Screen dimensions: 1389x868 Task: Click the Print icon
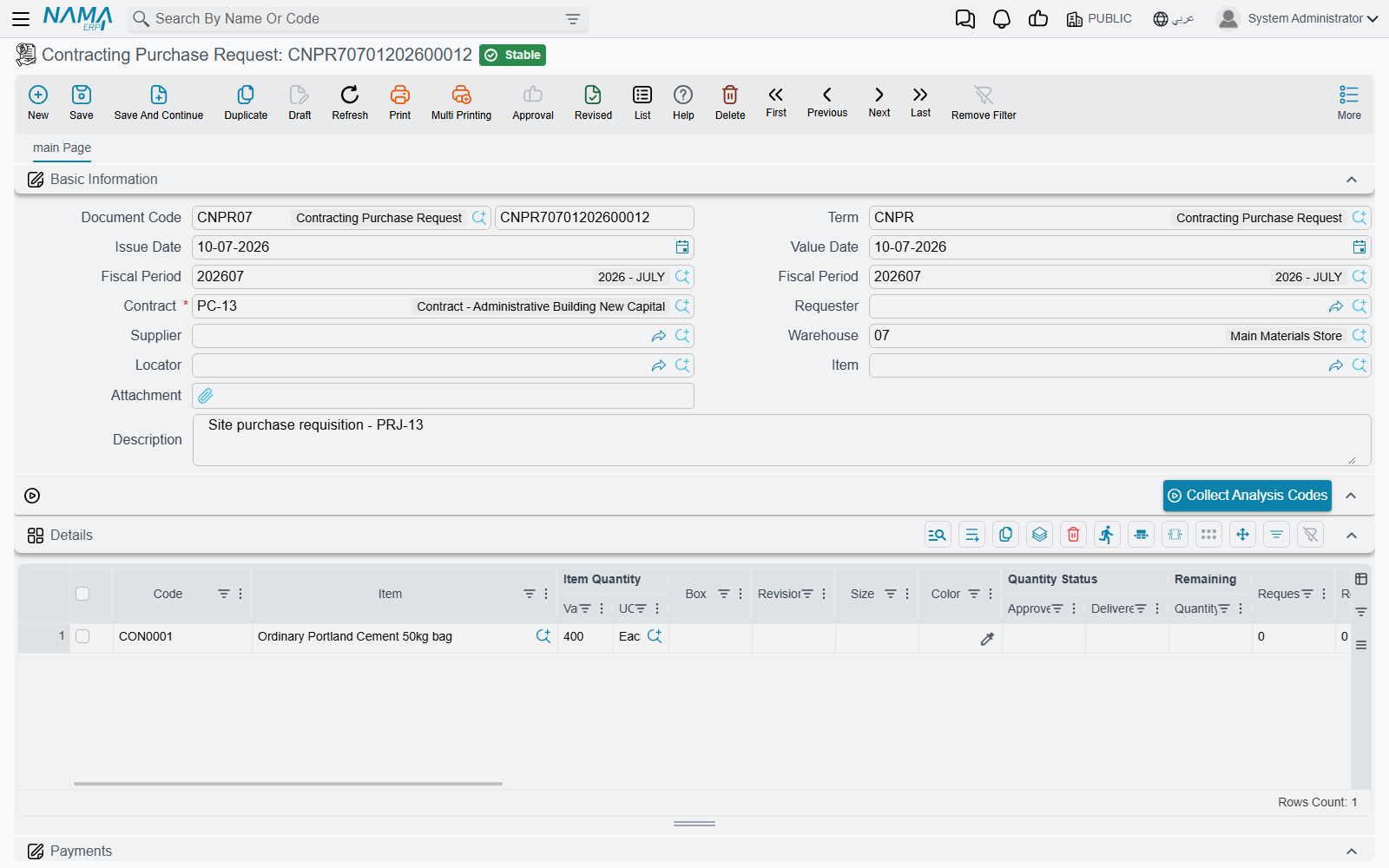[400, 95]
